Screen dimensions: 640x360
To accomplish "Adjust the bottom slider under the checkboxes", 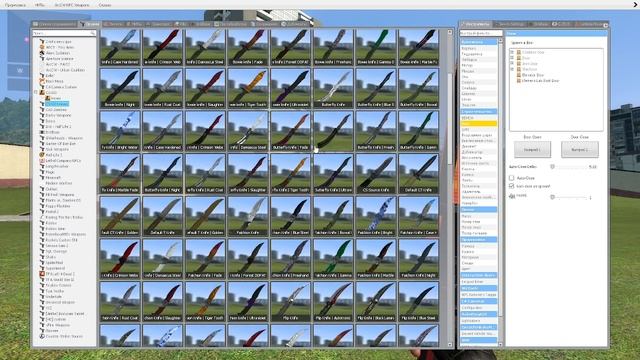I will (569, 197).
